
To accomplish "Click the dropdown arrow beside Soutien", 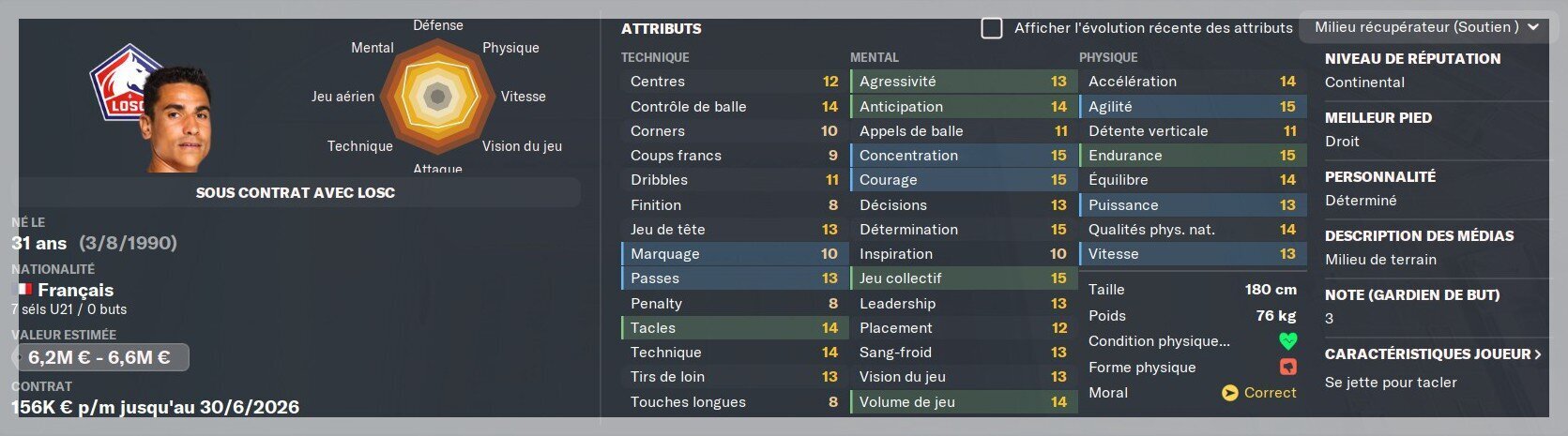I will pos(1532,27).
